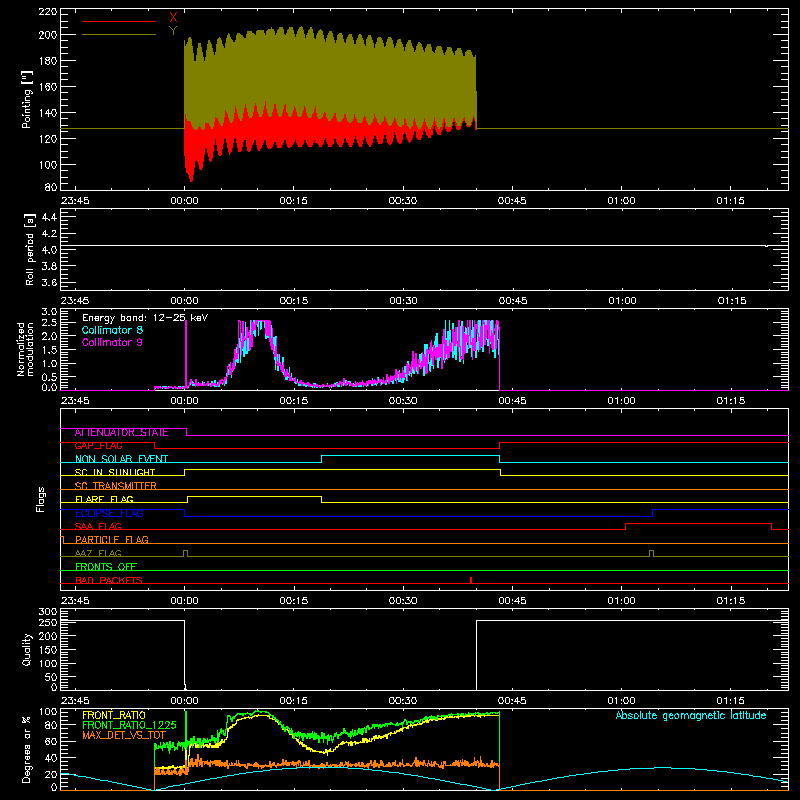
Task: Click '01:15' tick under Pointing plot
Action: click(x=731, y=201)
